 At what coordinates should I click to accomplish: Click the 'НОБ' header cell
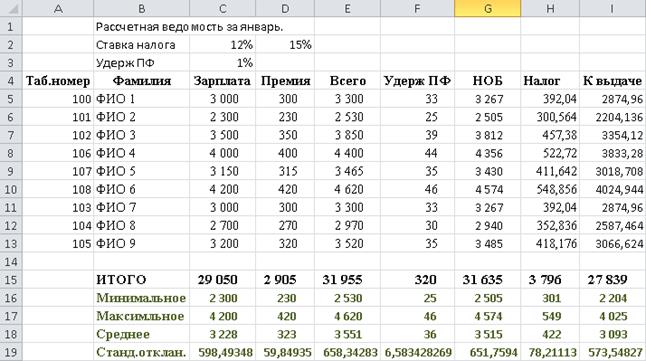click(488, 81)
